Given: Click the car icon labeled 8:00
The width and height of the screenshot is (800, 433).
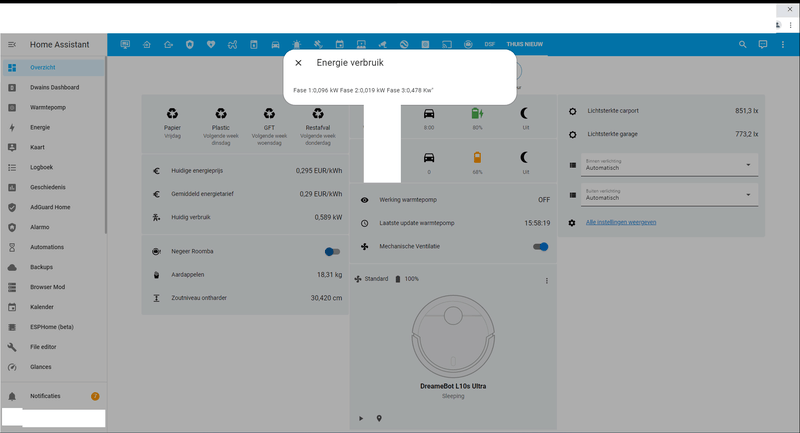Looking at the screenshot, I should [429, 114].
